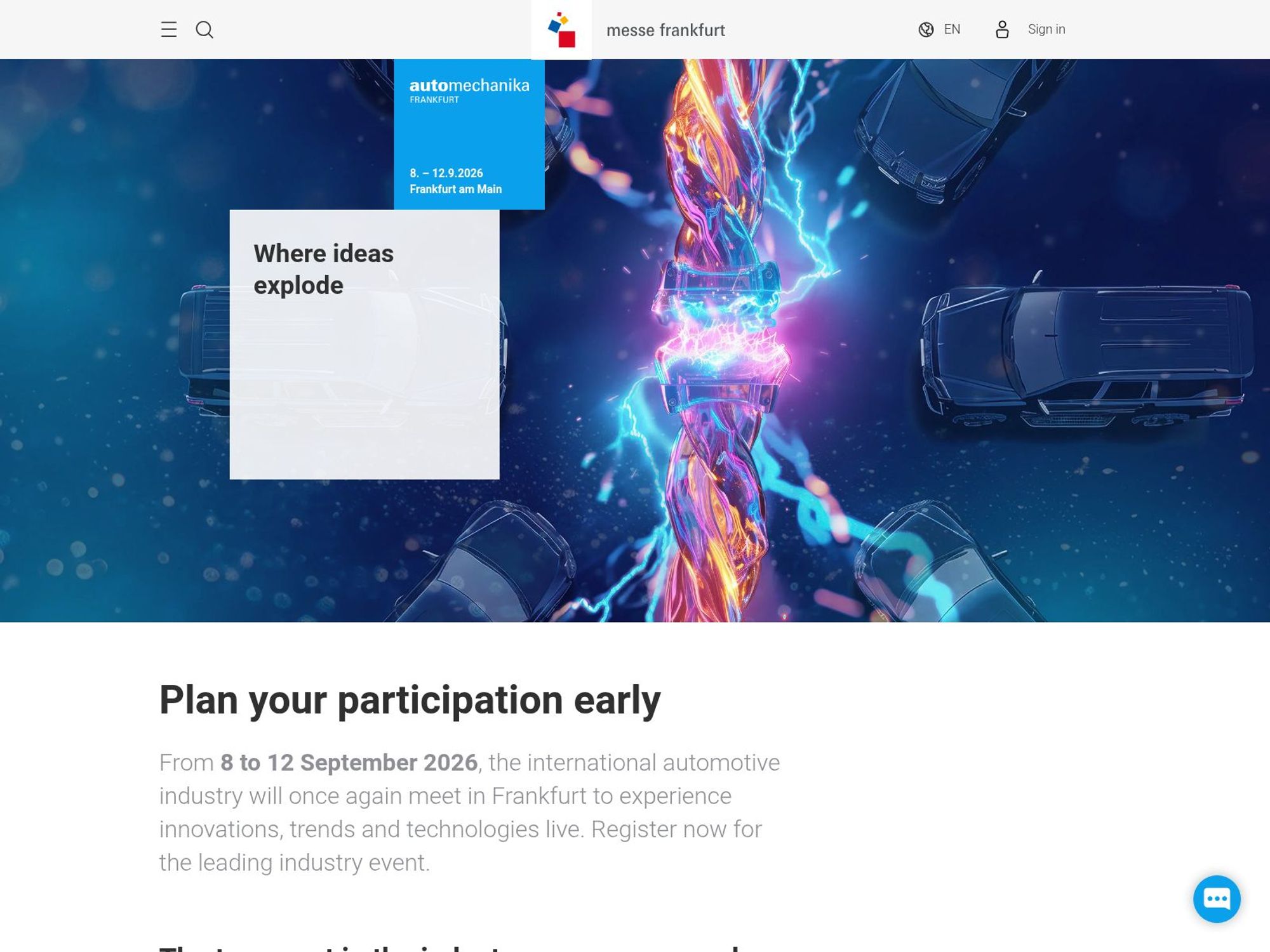The height and width of the screenshot is (952, 1270).
Task: Click the large SUV on hero's right
Action: [1087, 357]
